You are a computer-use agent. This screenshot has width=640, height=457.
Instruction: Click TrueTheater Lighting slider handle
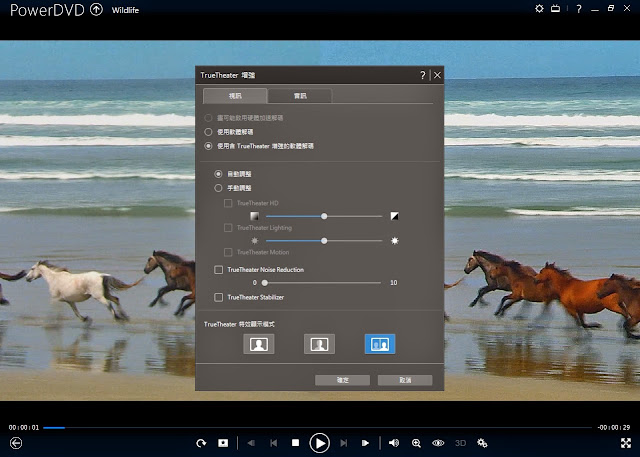click(324, 241)
